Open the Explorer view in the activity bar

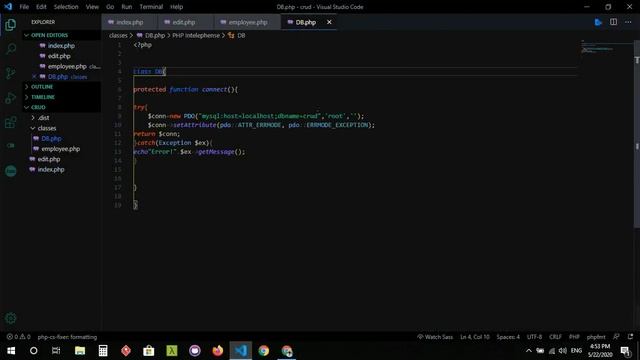coord(11,25)
